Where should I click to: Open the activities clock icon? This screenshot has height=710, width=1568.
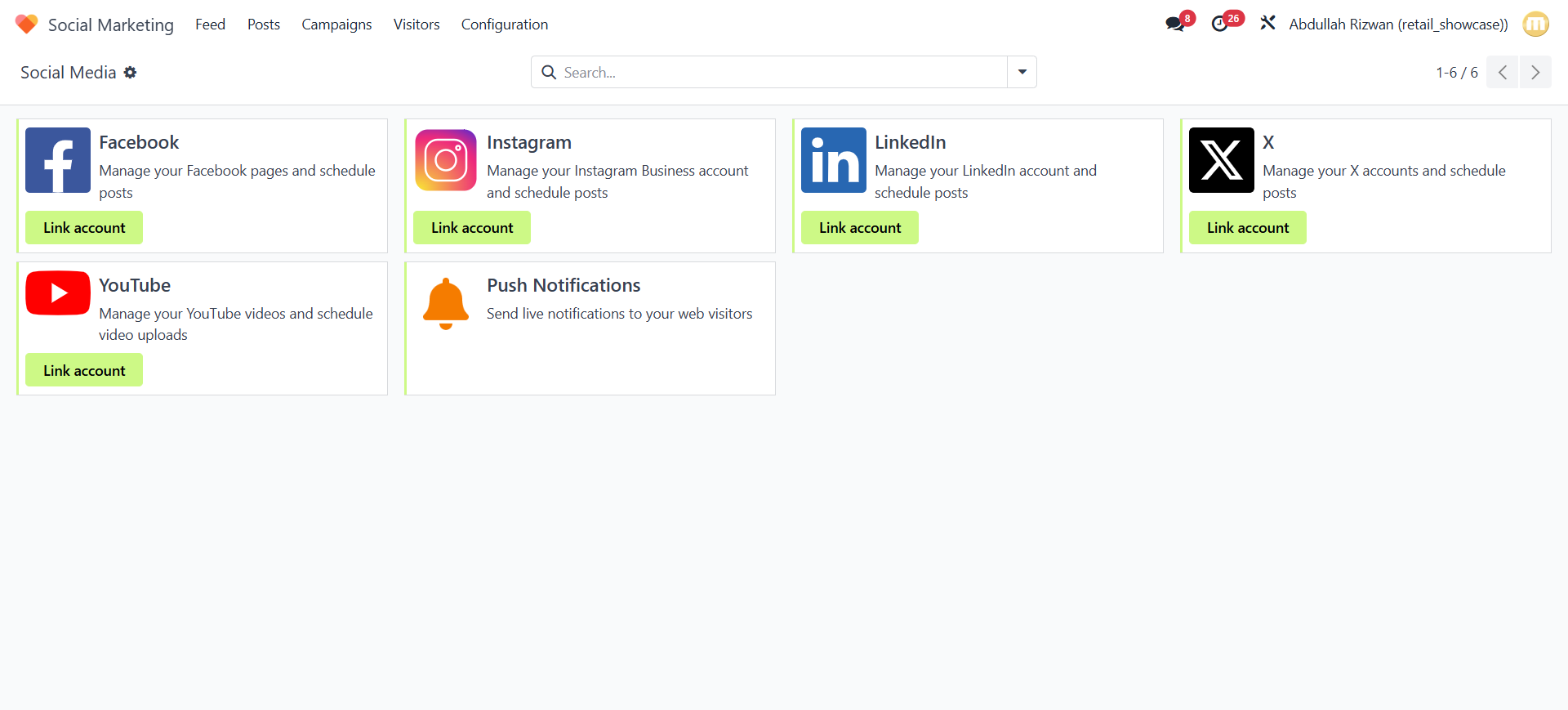click(x=1220, y=25)
